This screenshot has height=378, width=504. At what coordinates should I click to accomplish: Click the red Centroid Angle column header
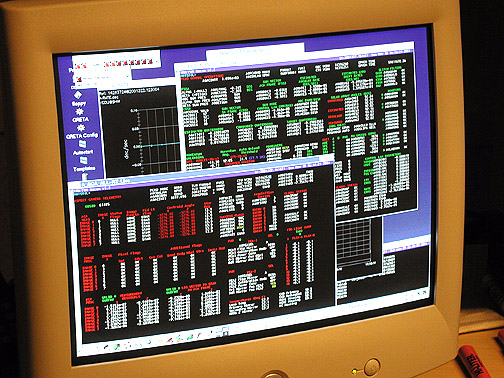pos(182,207)
